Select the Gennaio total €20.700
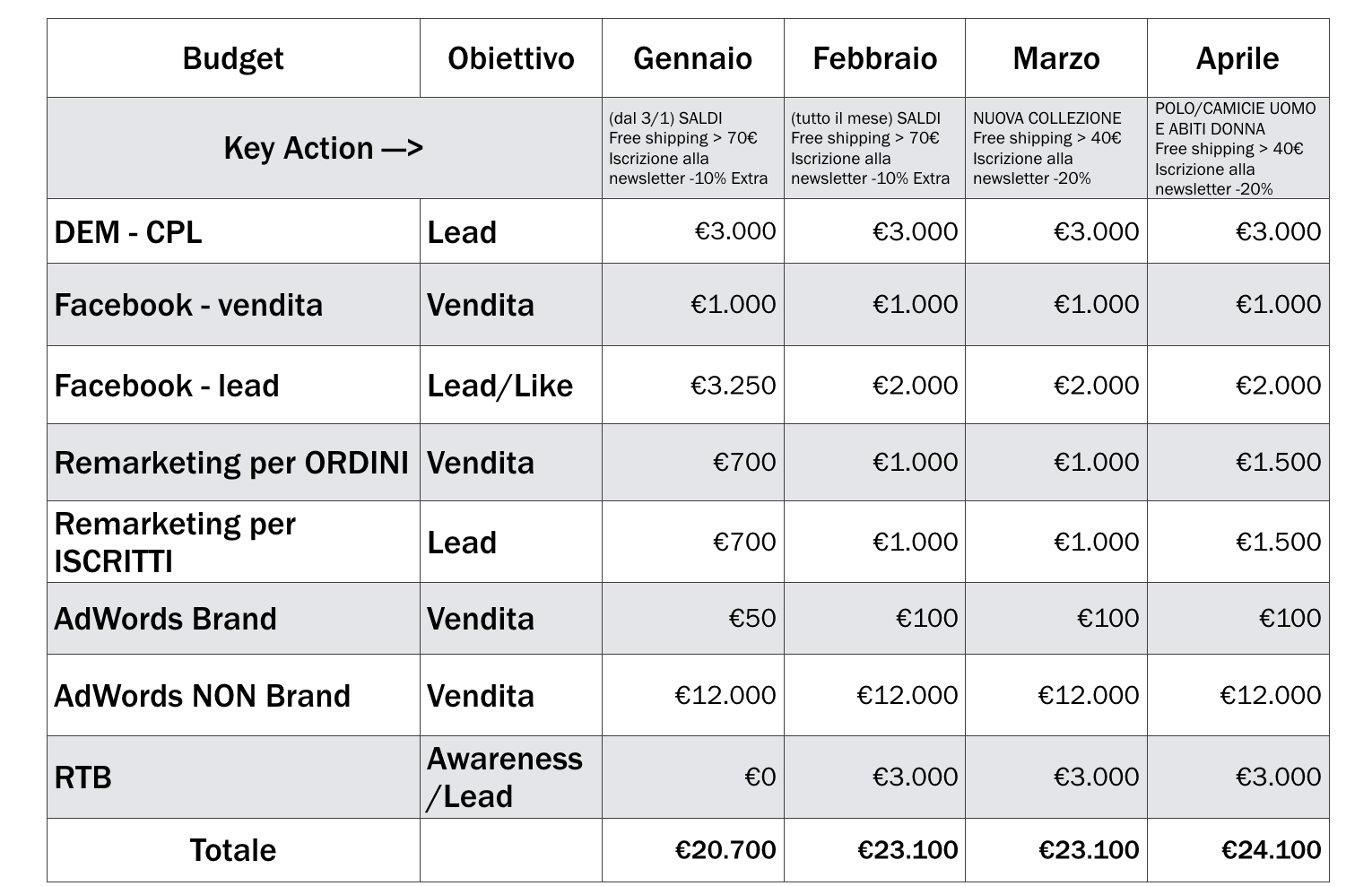Image resolution: width=1372 pixels, height=886 pixels. coord(725,850)
